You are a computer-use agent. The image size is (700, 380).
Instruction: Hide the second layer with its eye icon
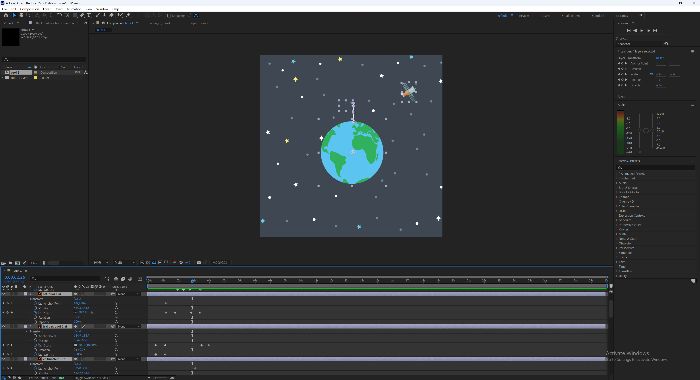pos(4,326)
